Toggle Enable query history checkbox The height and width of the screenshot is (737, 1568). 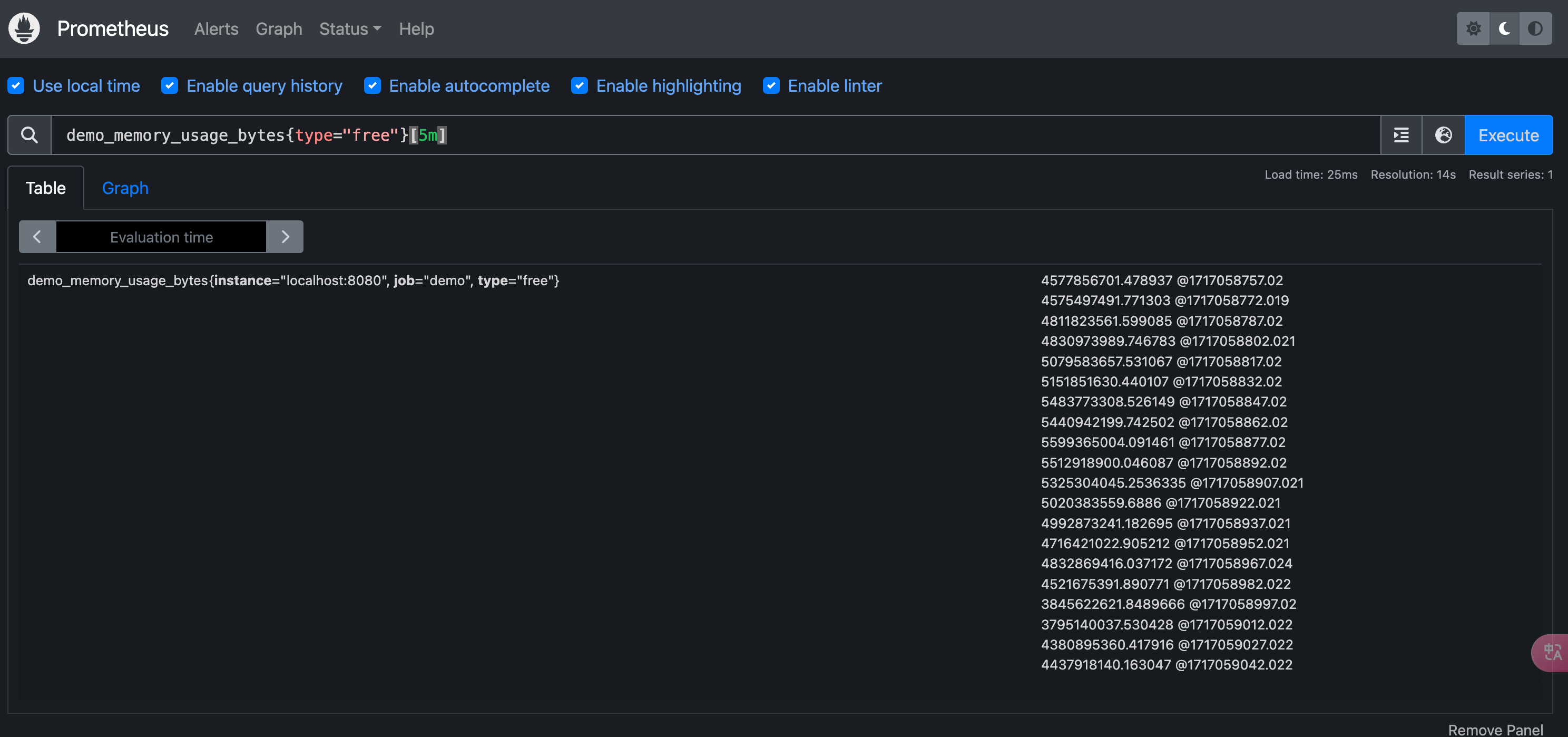170,86
